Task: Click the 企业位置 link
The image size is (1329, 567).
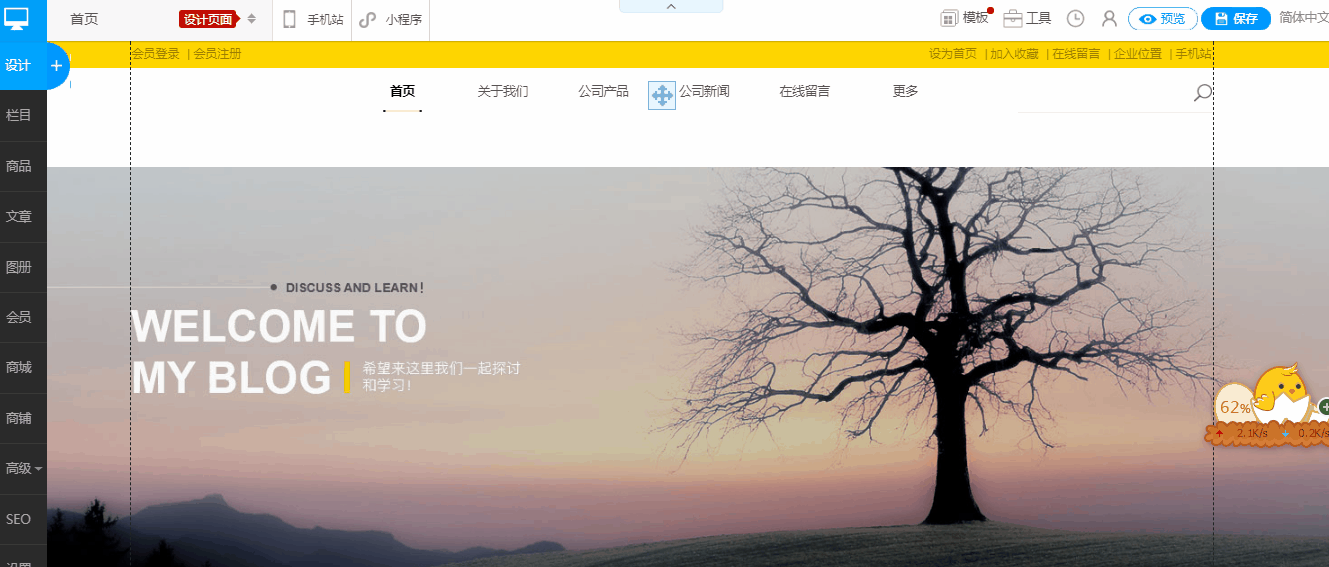Action: [x=1138, y=54]
